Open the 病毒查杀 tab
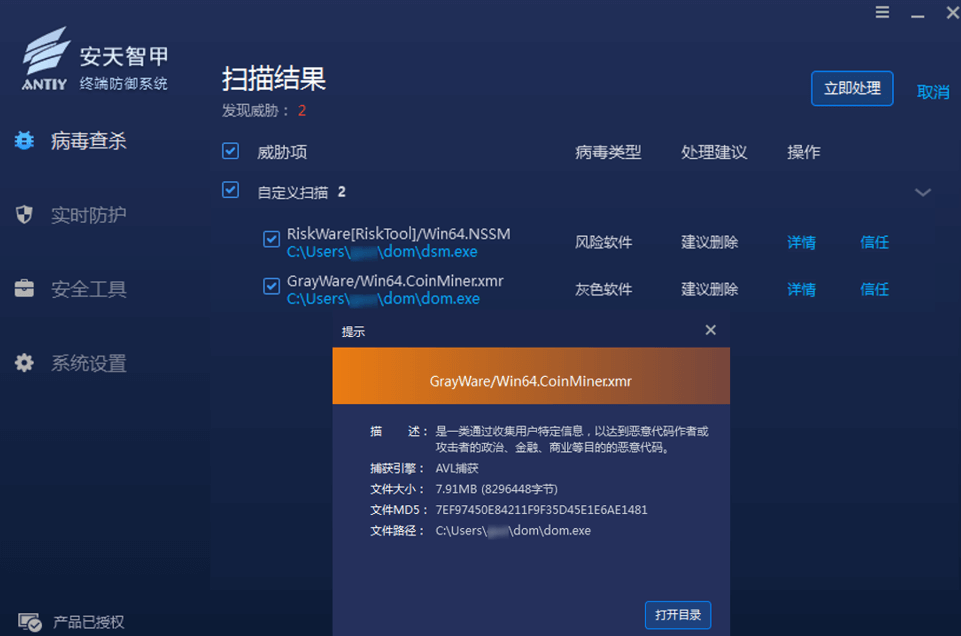961x636 pixels. (88, 141)
